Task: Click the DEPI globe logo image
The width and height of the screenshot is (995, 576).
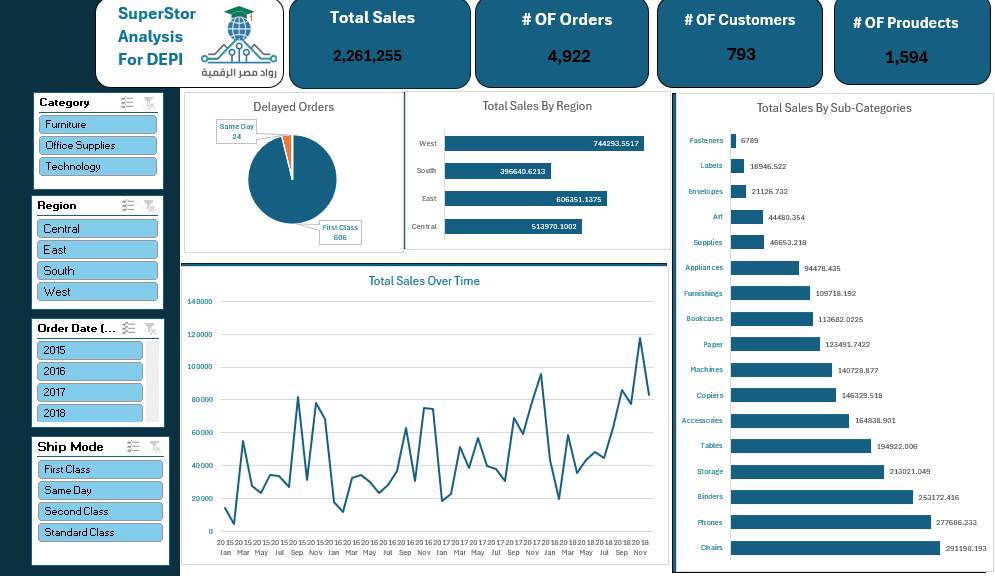Action: pos(239,42)
